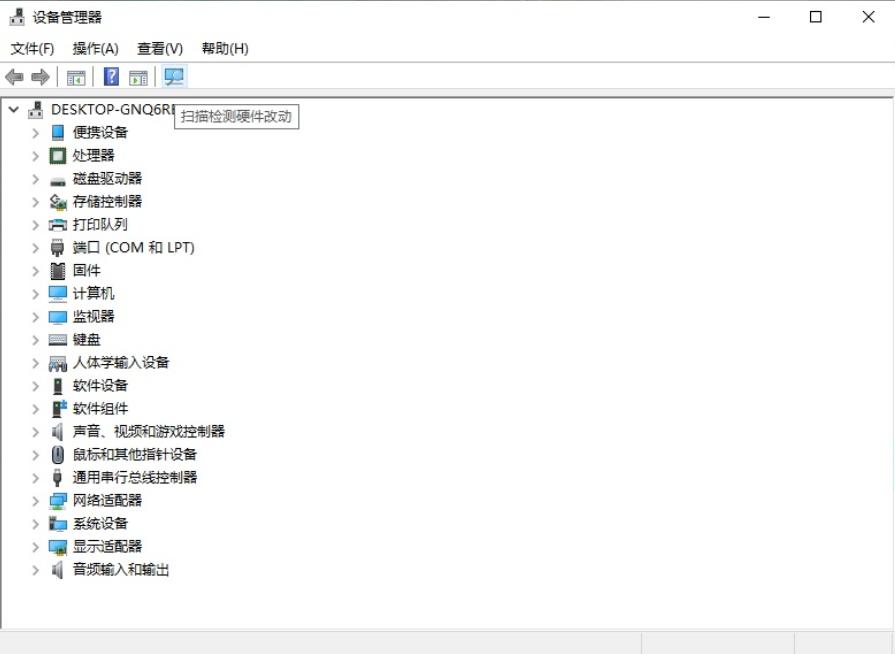Expand the 通用串行总线控制器 node

point(35,478)
